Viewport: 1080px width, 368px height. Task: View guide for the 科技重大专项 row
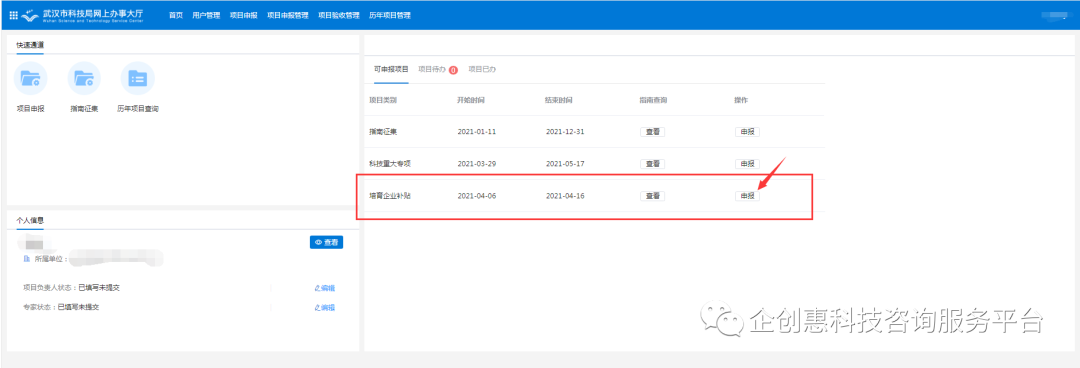652,164
